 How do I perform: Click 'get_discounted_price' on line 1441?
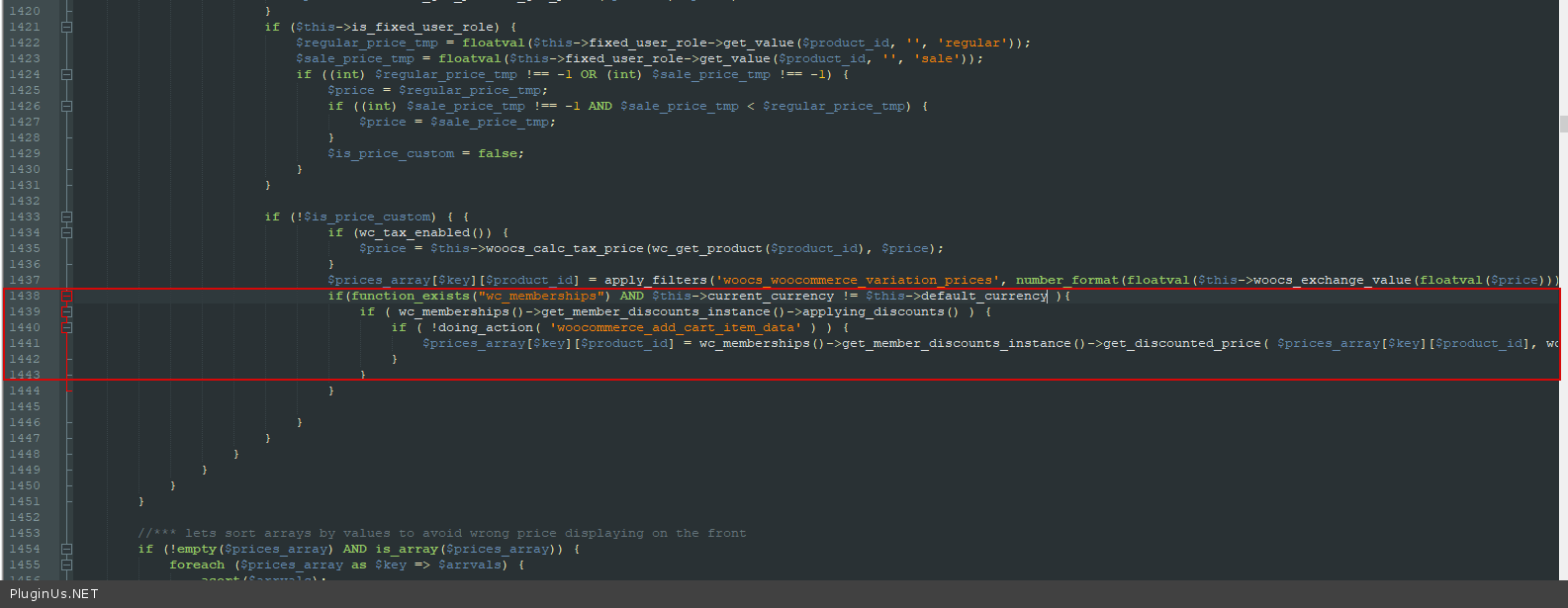pos(1182,343)
